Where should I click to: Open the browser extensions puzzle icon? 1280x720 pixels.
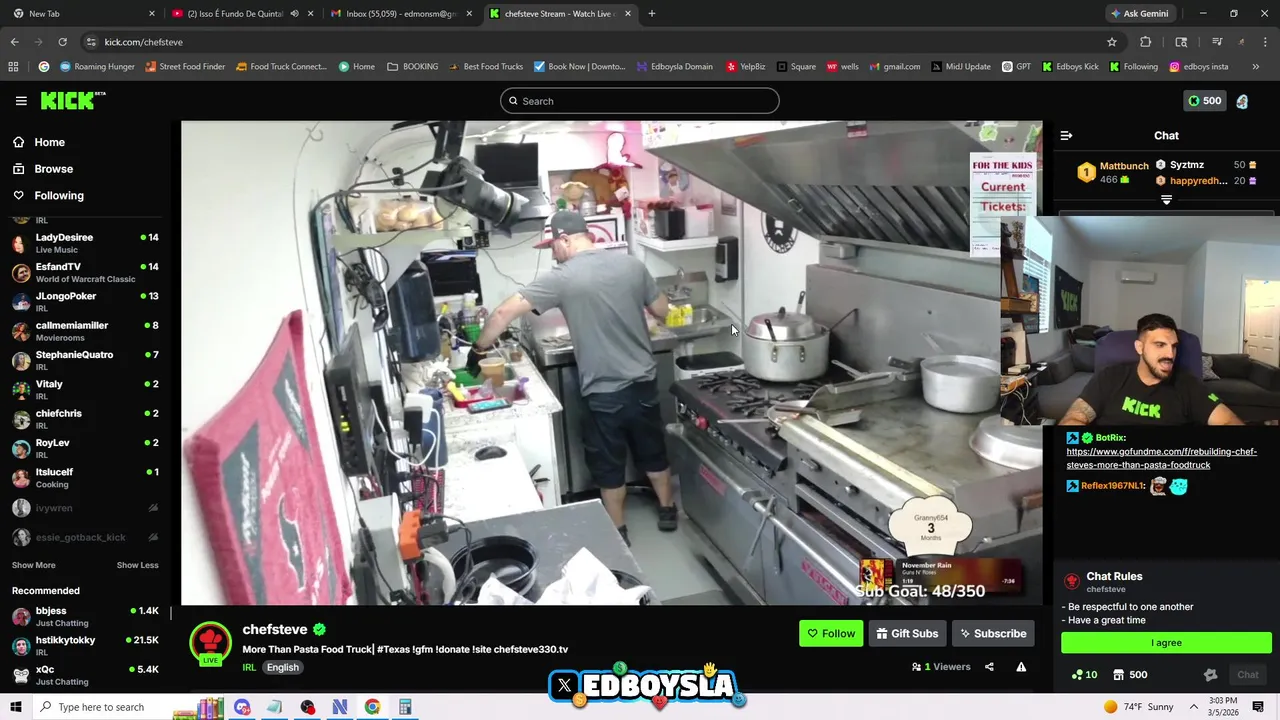1146,42
